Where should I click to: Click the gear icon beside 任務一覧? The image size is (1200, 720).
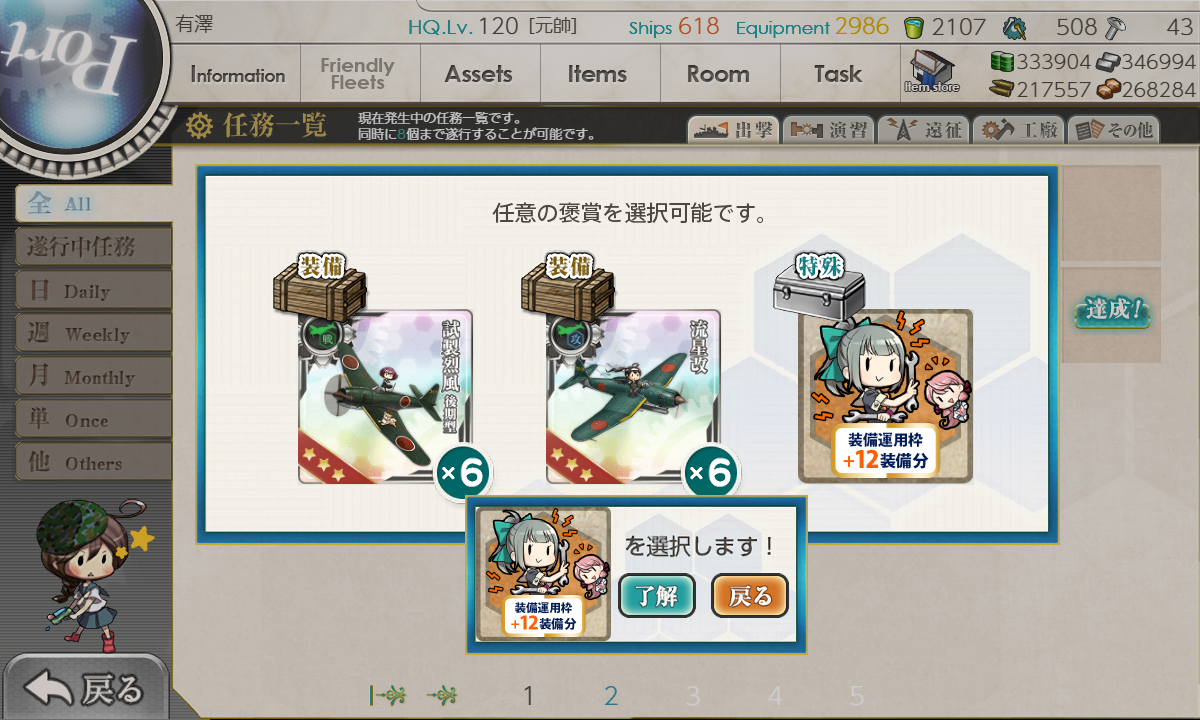click(200, 126)
